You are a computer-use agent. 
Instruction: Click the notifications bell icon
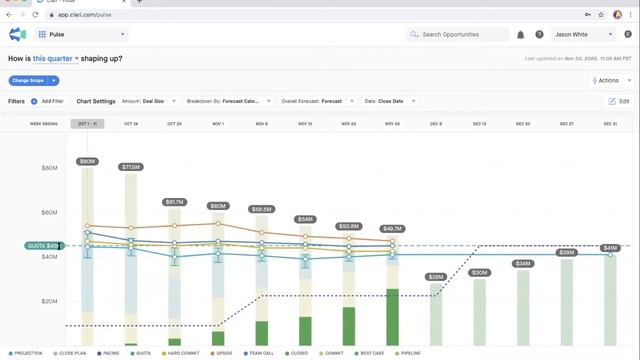tap(520, 35)
